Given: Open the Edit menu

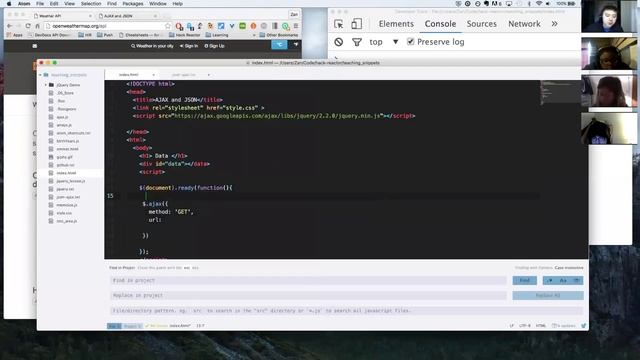Looking at the screenshot, I should (54, 4).
